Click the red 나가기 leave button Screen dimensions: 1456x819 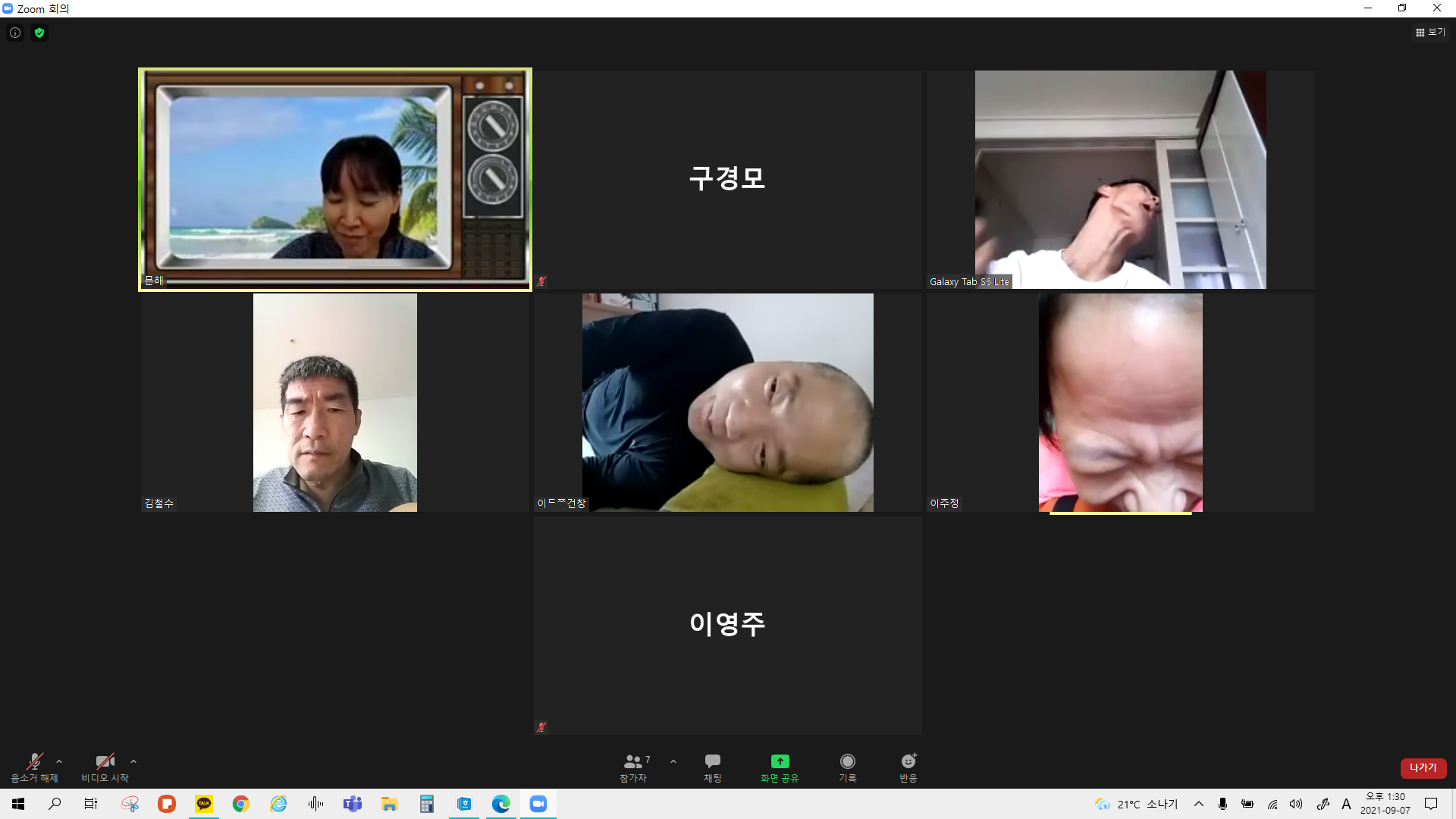pos(1423,768)
